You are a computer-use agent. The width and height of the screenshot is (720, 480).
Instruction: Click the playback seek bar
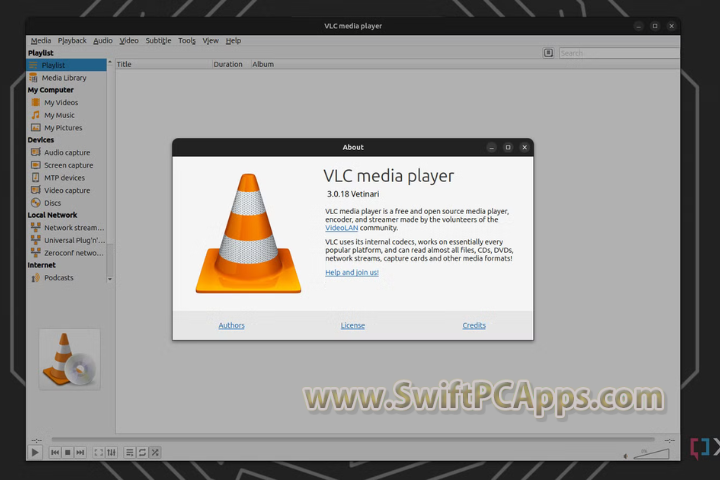[353, 440]
